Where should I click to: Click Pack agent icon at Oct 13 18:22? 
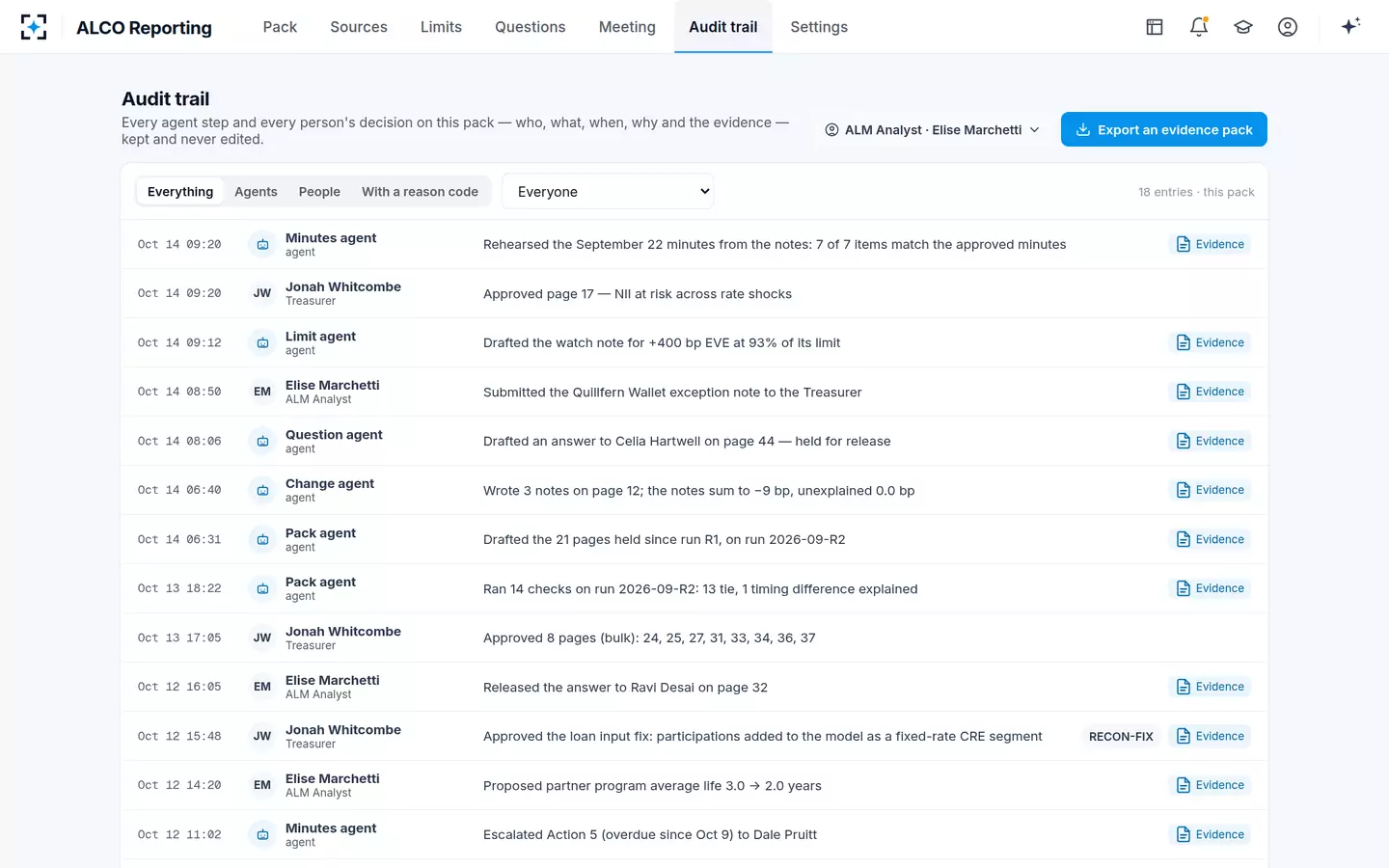point(262,589)
